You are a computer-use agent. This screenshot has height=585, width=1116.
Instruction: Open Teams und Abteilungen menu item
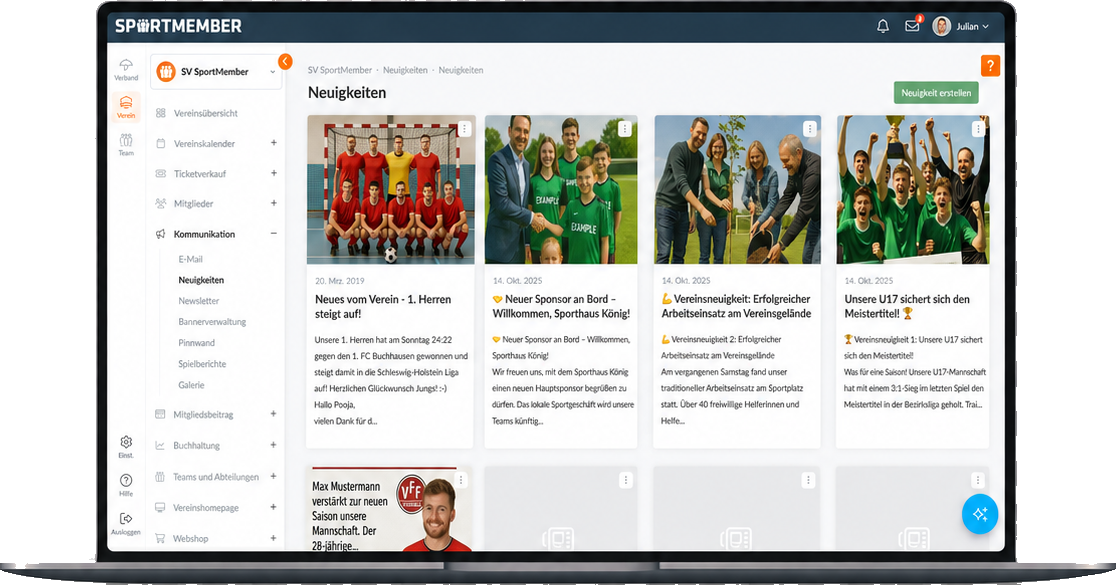pyautogui.click(x=216, y=477)
